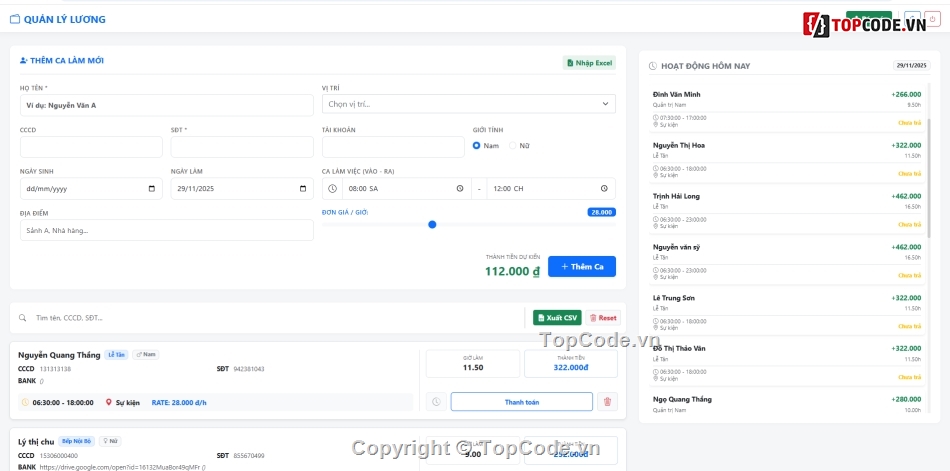Click the red power logout icon
Viewport: 950px width, 471px height.
[932, 19]
